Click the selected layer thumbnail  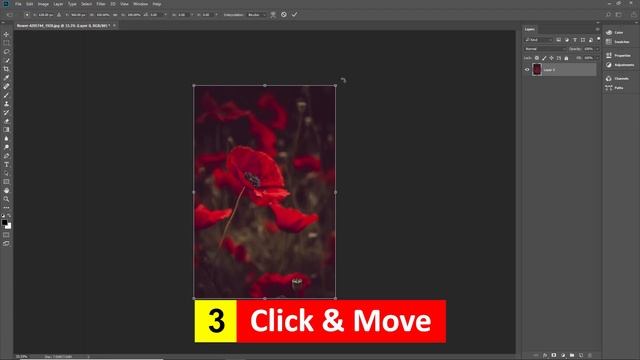pyautogui.click(x=537, y=70)
